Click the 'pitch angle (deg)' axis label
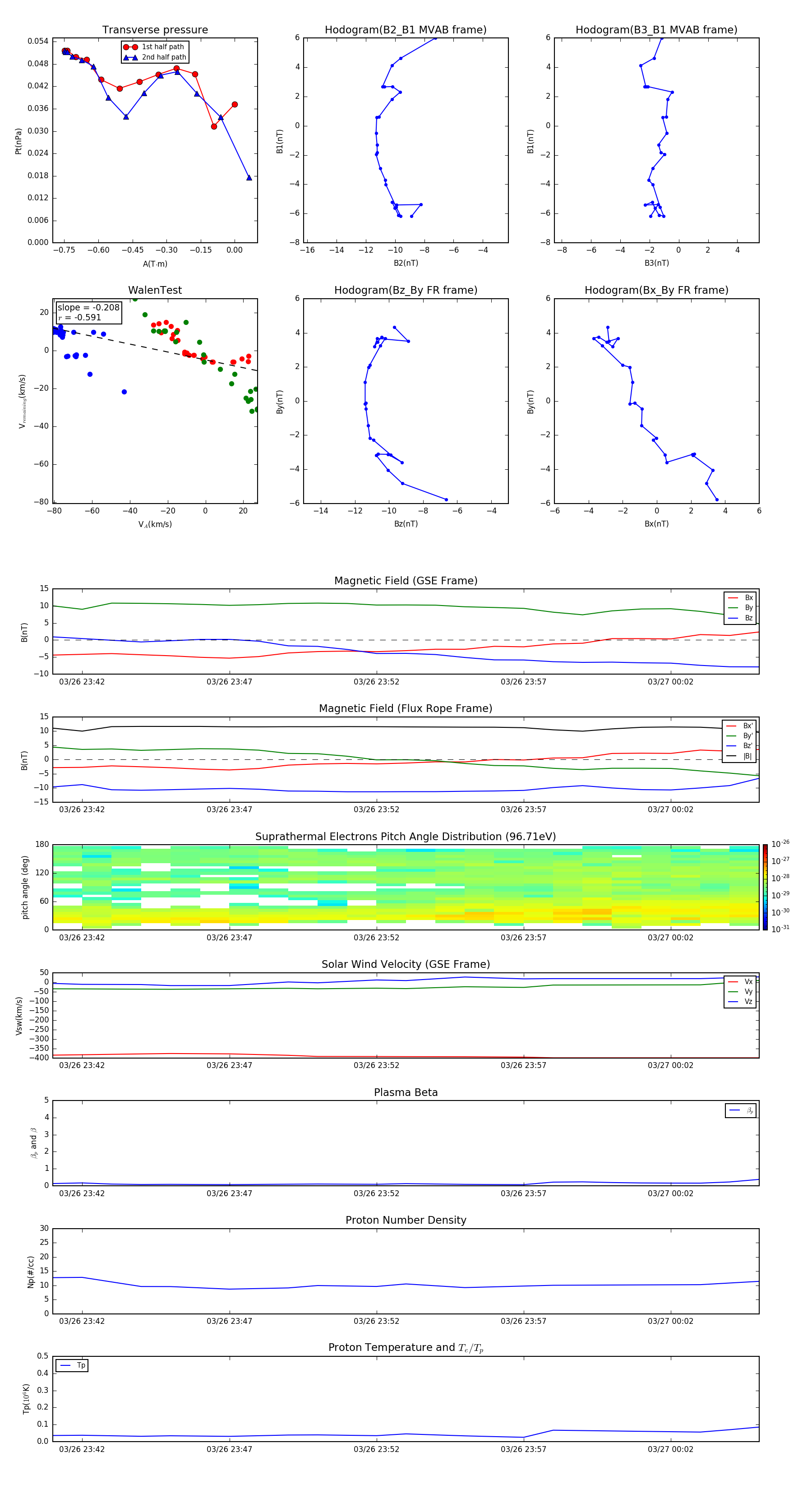 [25, 887]
